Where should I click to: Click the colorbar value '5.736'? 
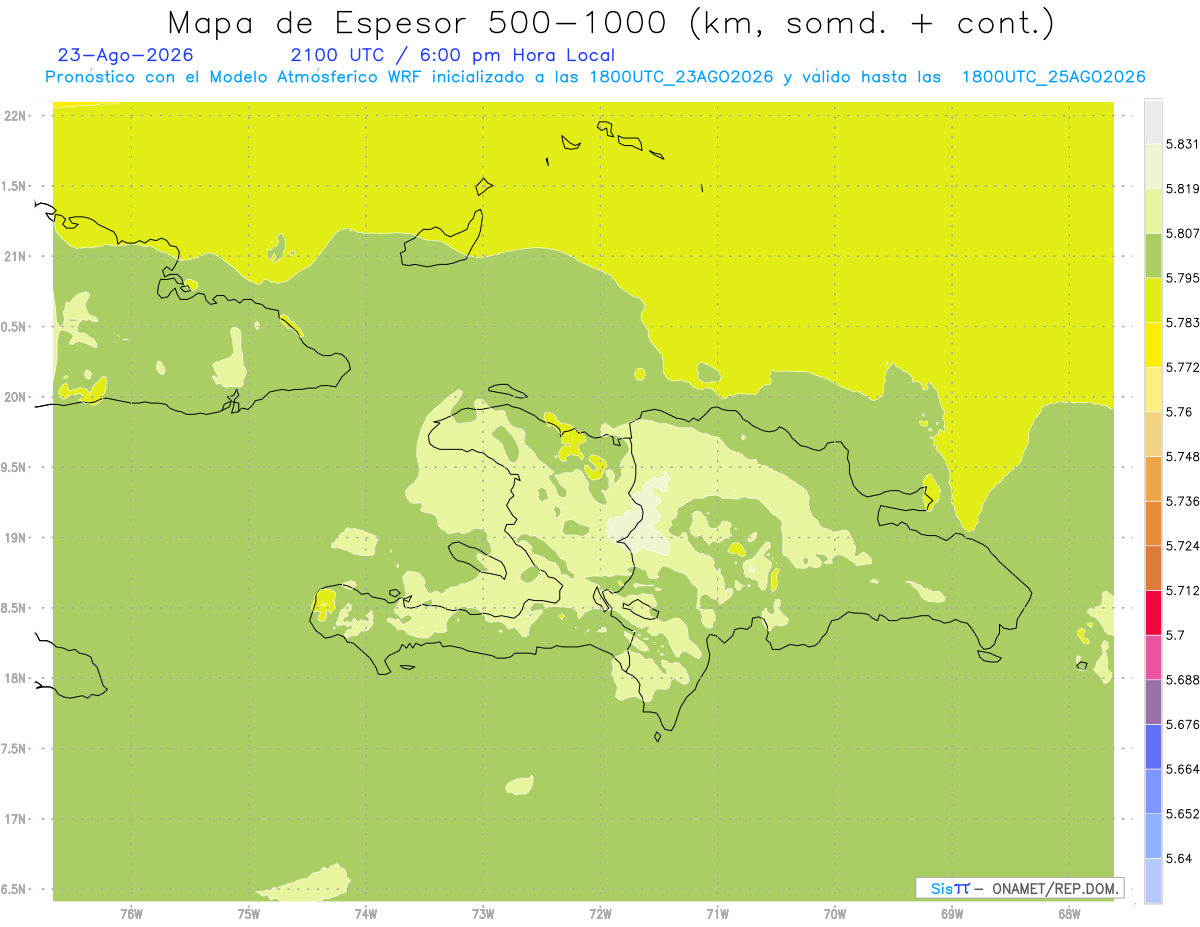[1182, 501]
